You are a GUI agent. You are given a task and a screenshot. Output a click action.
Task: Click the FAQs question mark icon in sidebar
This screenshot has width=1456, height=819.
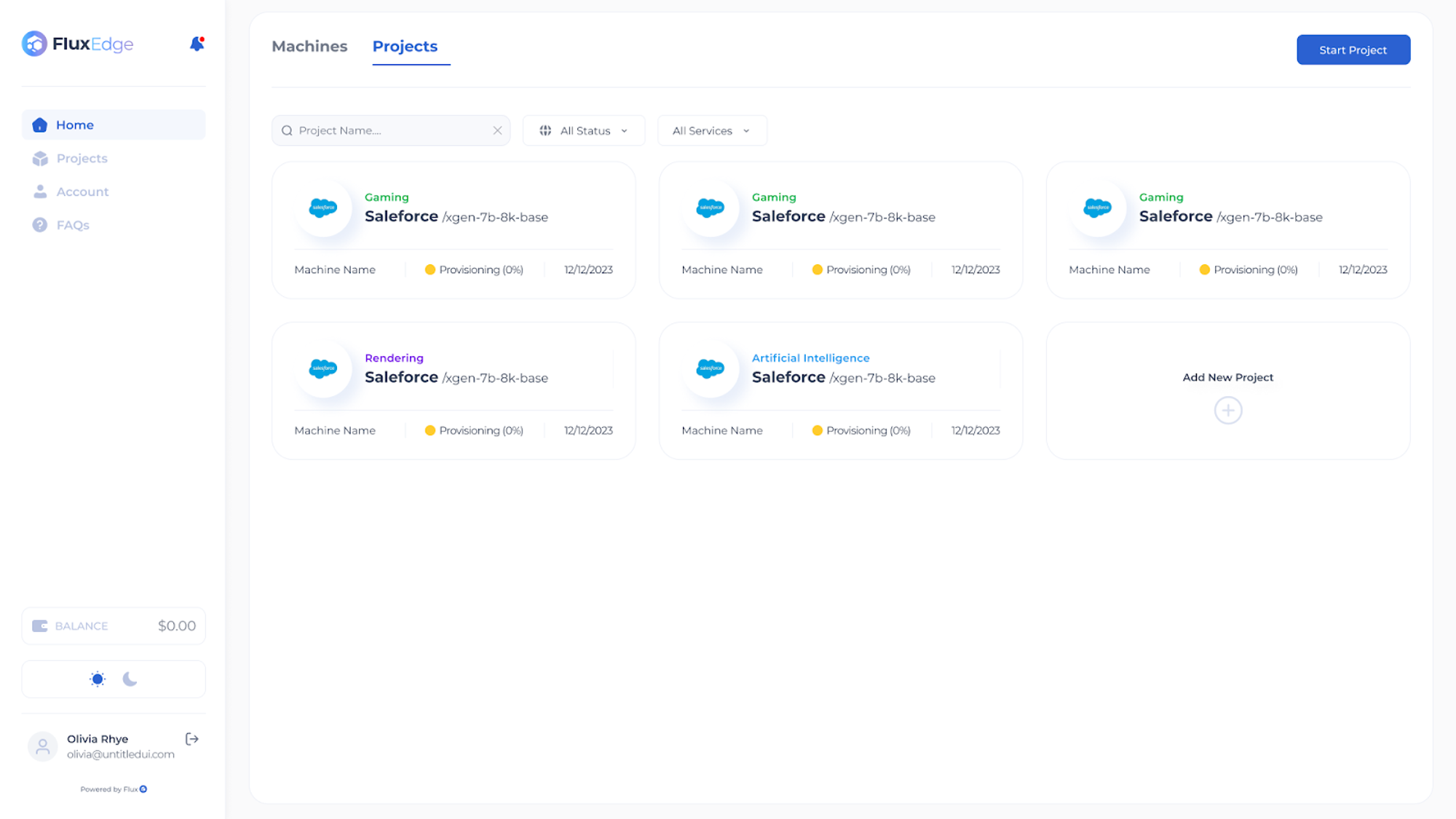[x=40, y=225]
